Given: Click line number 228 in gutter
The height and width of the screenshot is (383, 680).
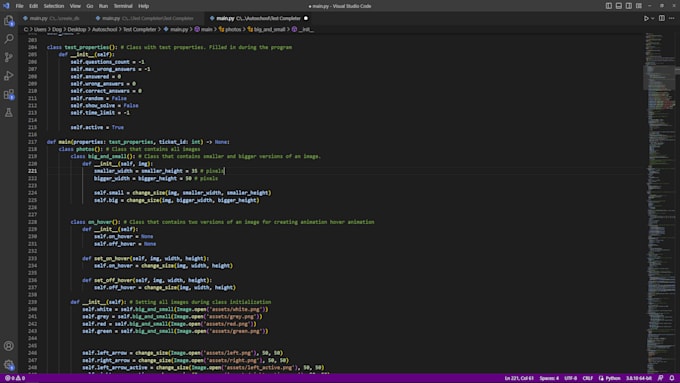Looking at the screenshot, I should tap(32, 222).
